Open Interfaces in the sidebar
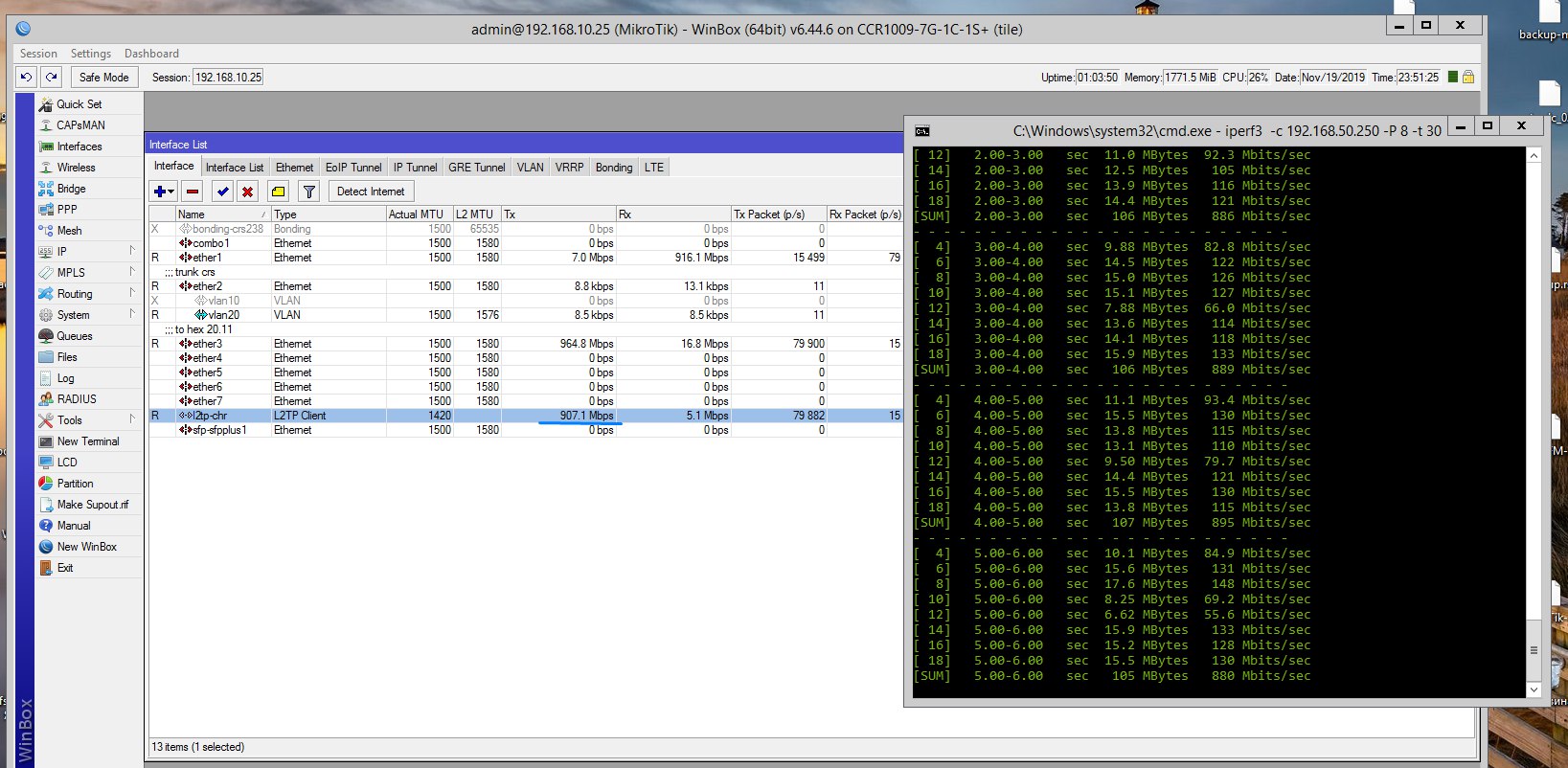This screenshot has width=1568, height=768. pos(79,146)
